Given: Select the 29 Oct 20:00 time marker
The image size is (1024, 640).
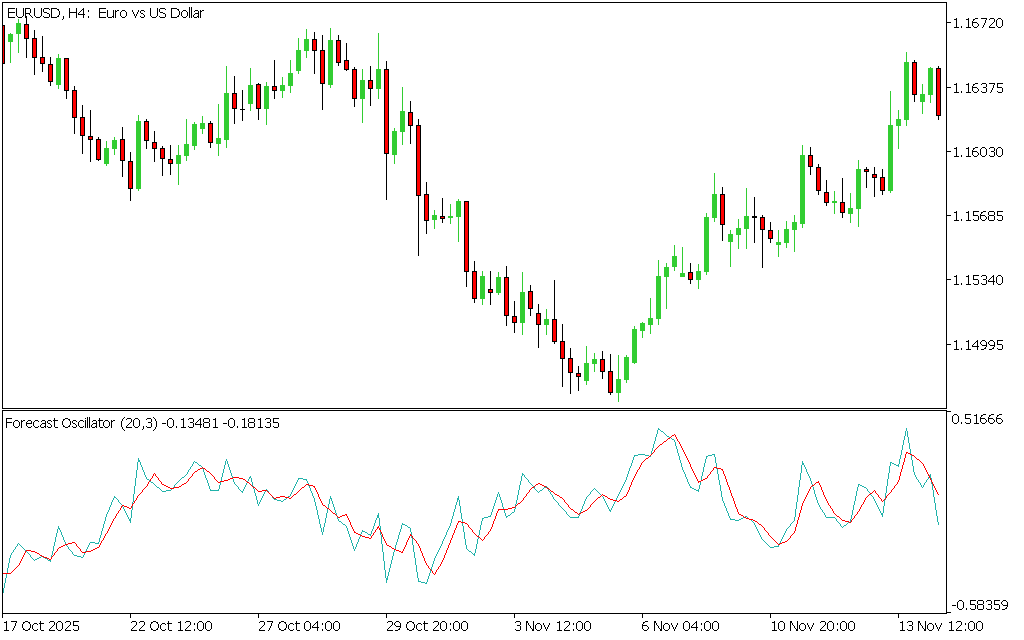Looking at the screenshot, I should (x=427, y=626).
